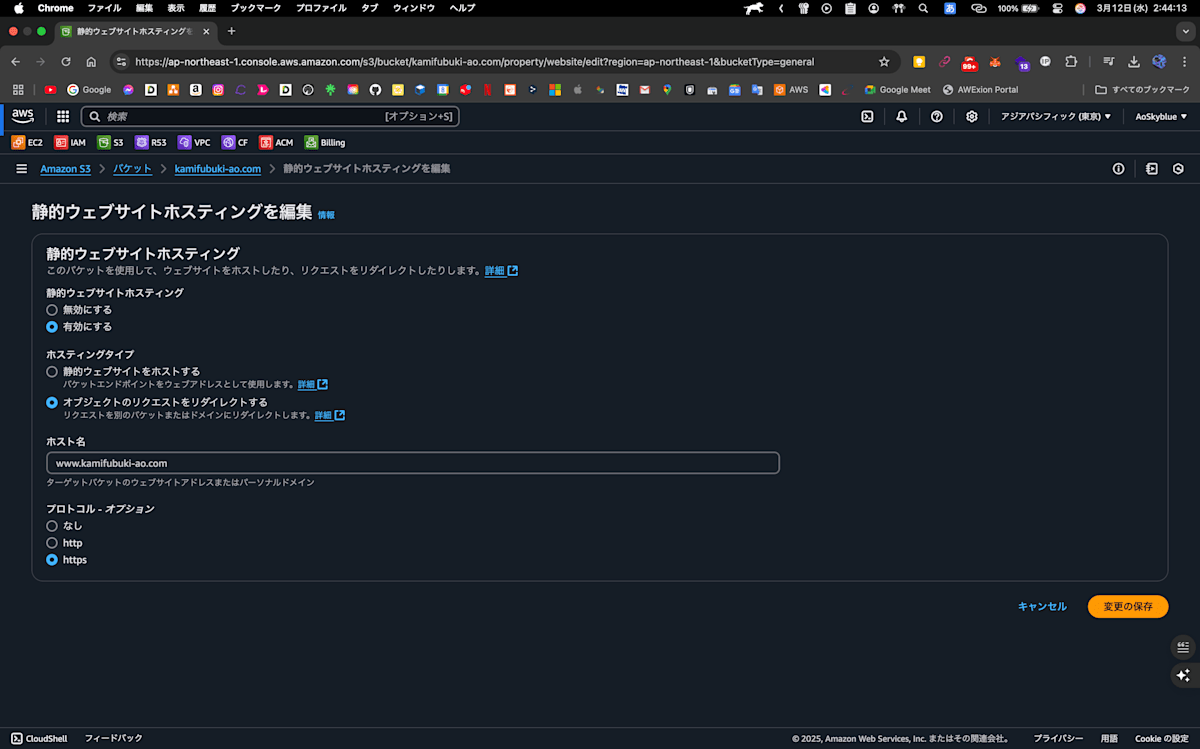1200x749 pixels.
Task: Open the AWS notifications bell
Action: pyautogui.click(x=902, y=116)
